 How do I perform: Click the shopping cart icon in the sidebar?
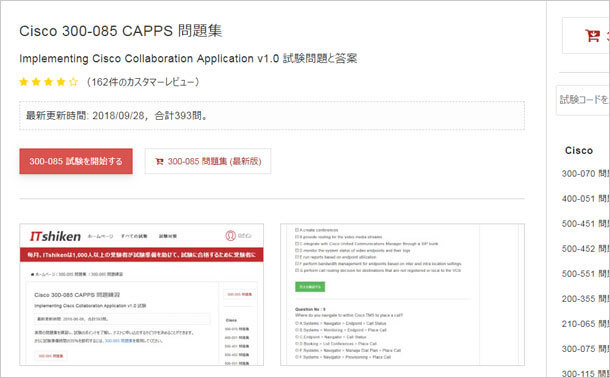pyautogui.click(x=592, y=36)
